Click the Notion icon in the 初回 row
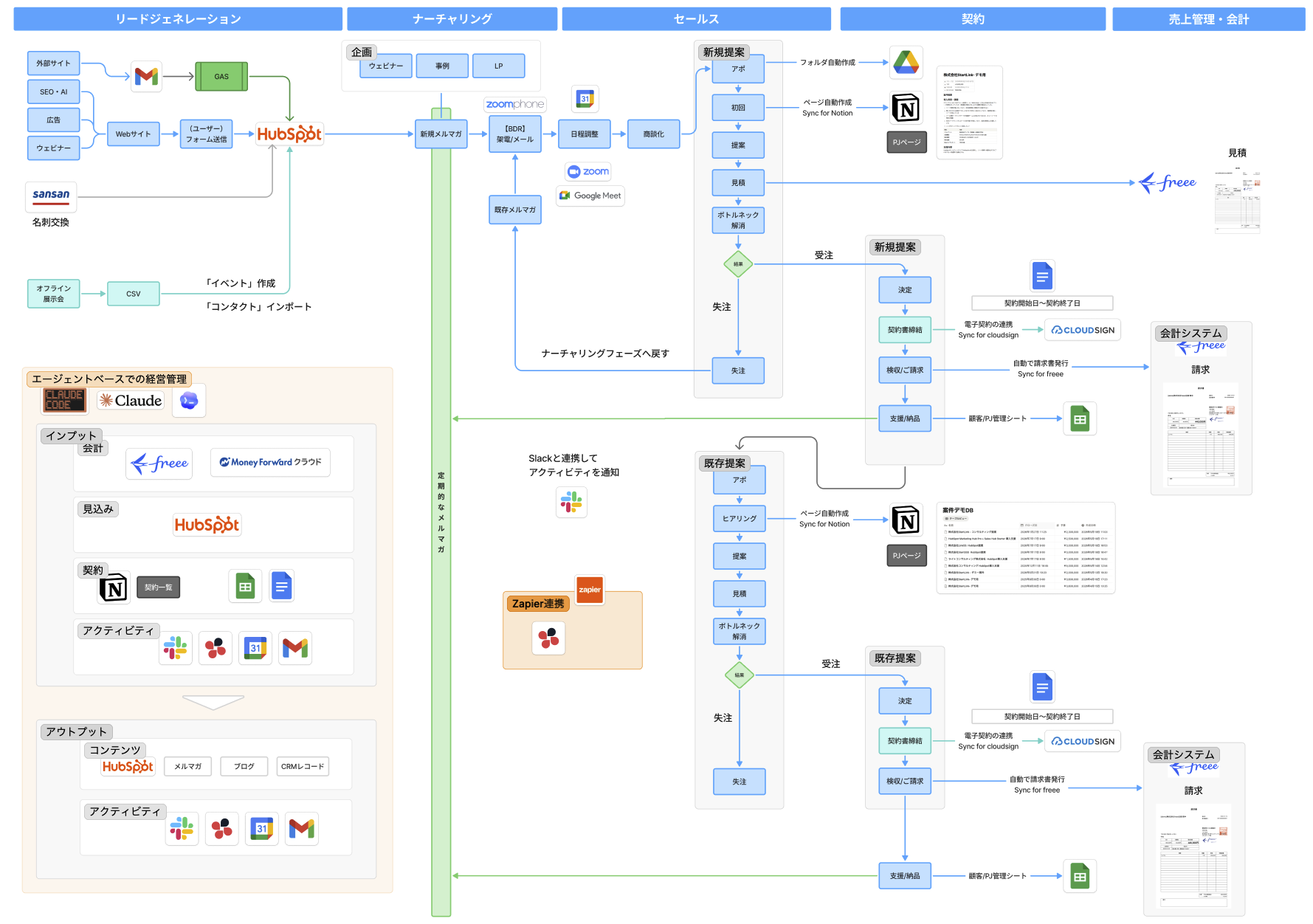Viewport: 1313px width, 924px height. (x=906, y=108)
